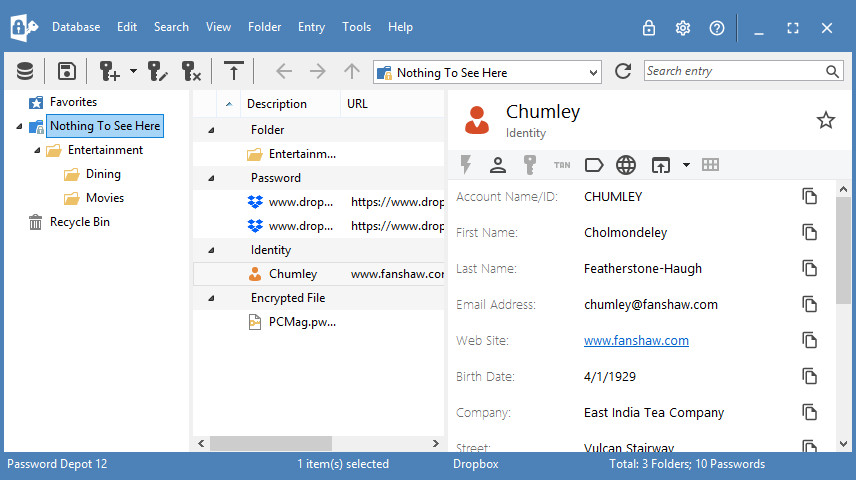
Task: Collapse the Identity group in list
Action: tap(211, 250)
